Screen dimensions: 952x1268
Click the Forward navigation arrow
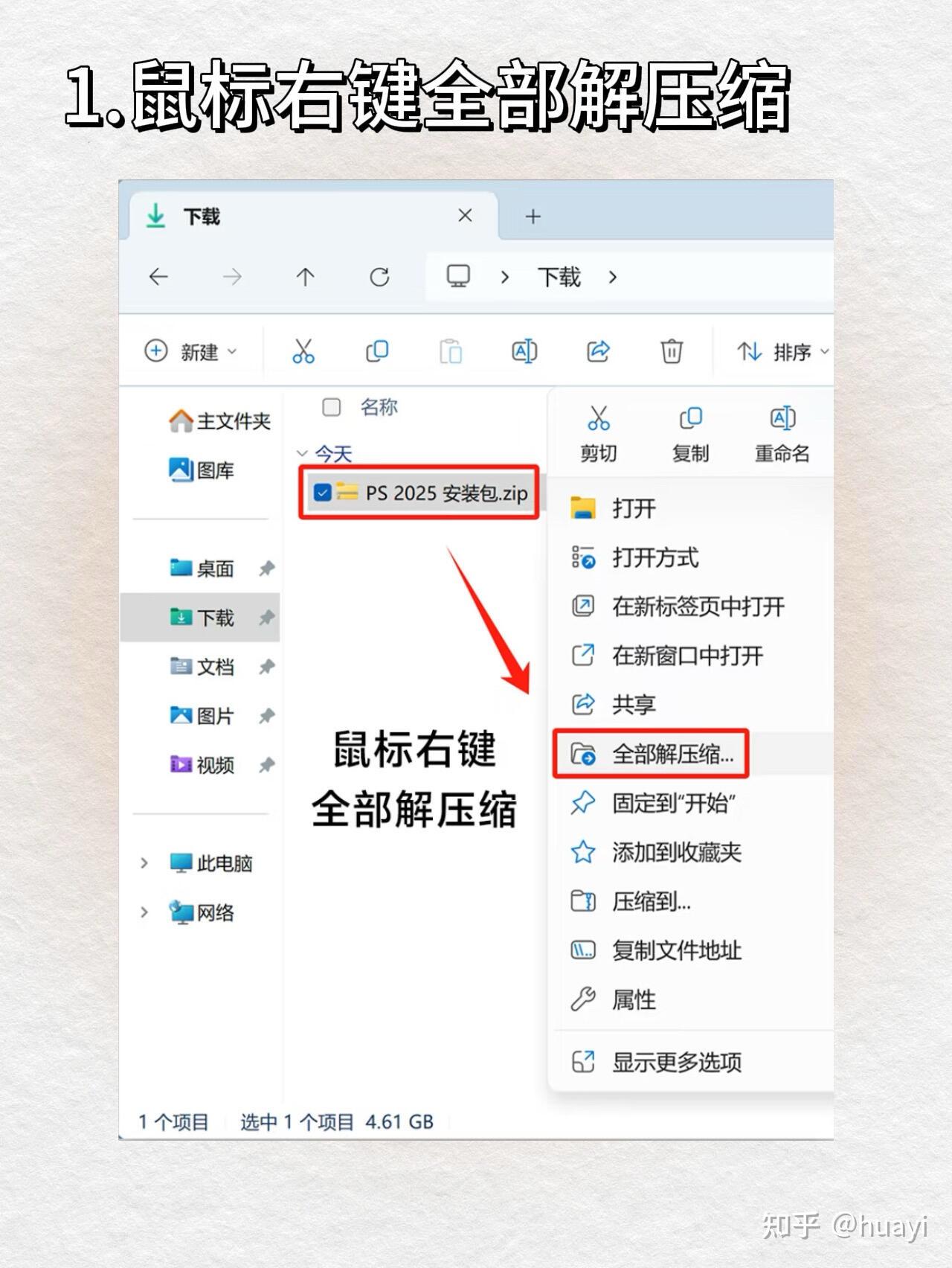coord(232,278)
